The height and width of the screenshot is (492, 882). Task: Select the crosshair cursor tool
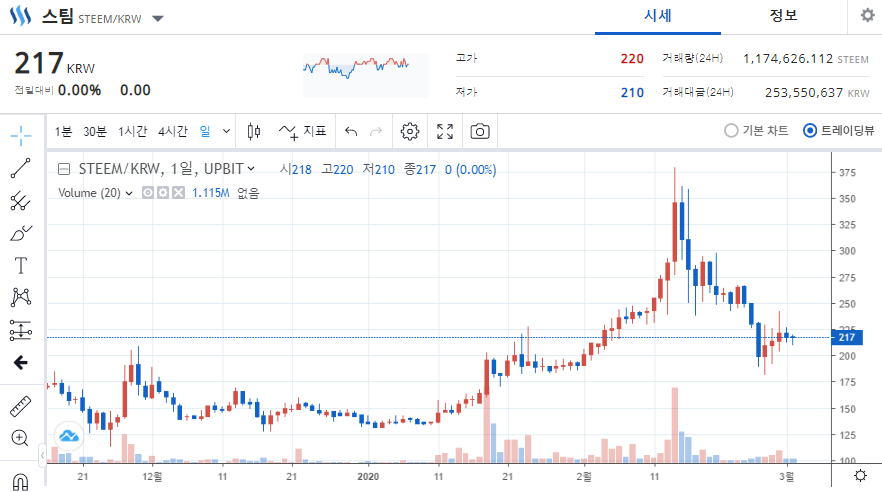[21, 136]
